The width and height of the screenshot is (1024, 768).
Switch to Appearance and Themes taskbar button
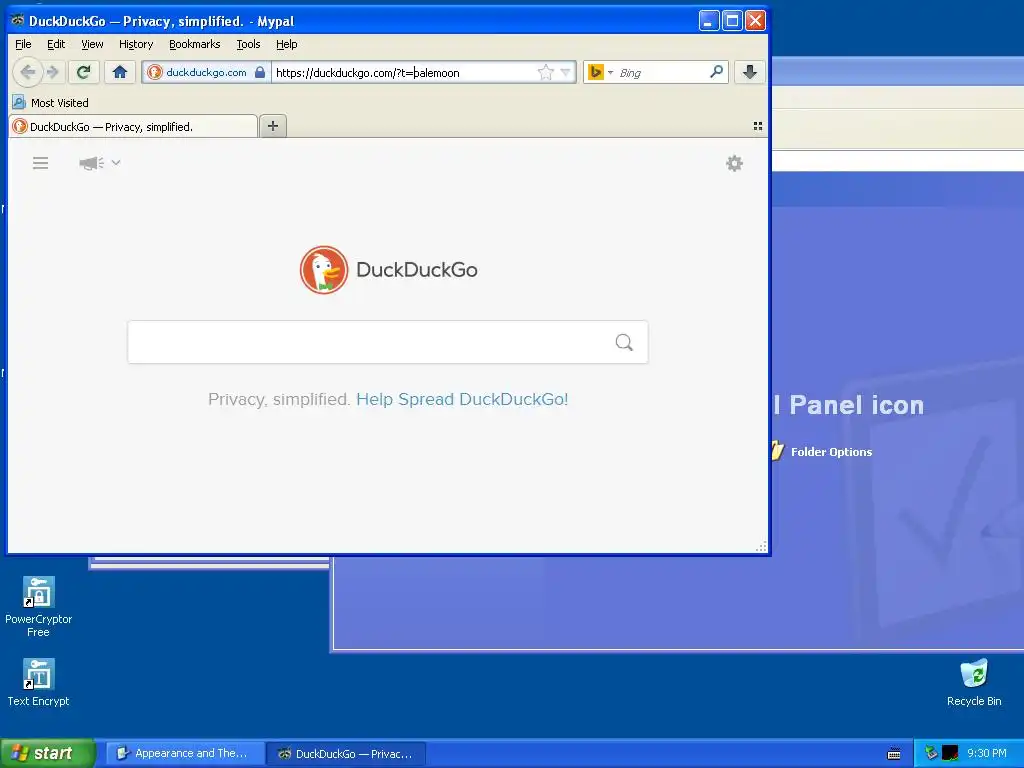click(x=185, y=753)
